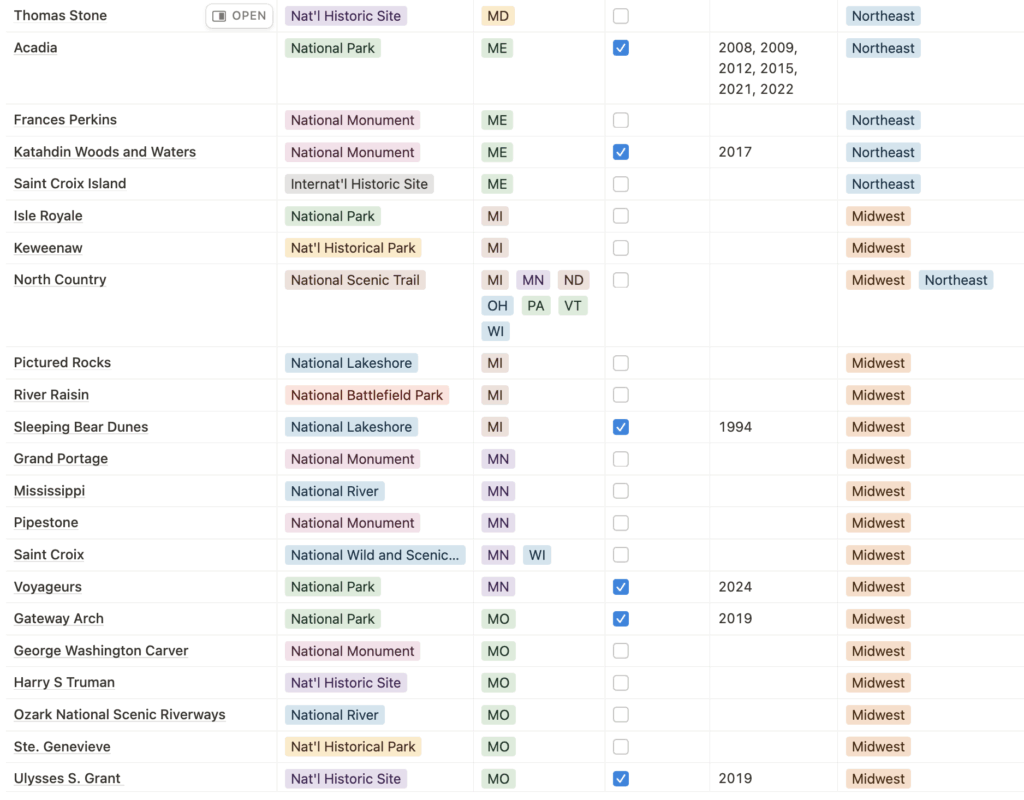The image size is (1024, 800).
Task: Open the Thomas Stone page in side peek
Action: [60, 15]
